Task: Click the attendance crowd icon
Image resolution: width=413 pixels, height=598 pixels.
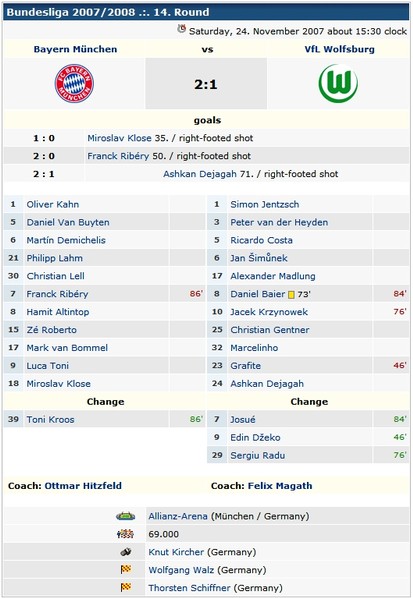Action: point(125,534)
